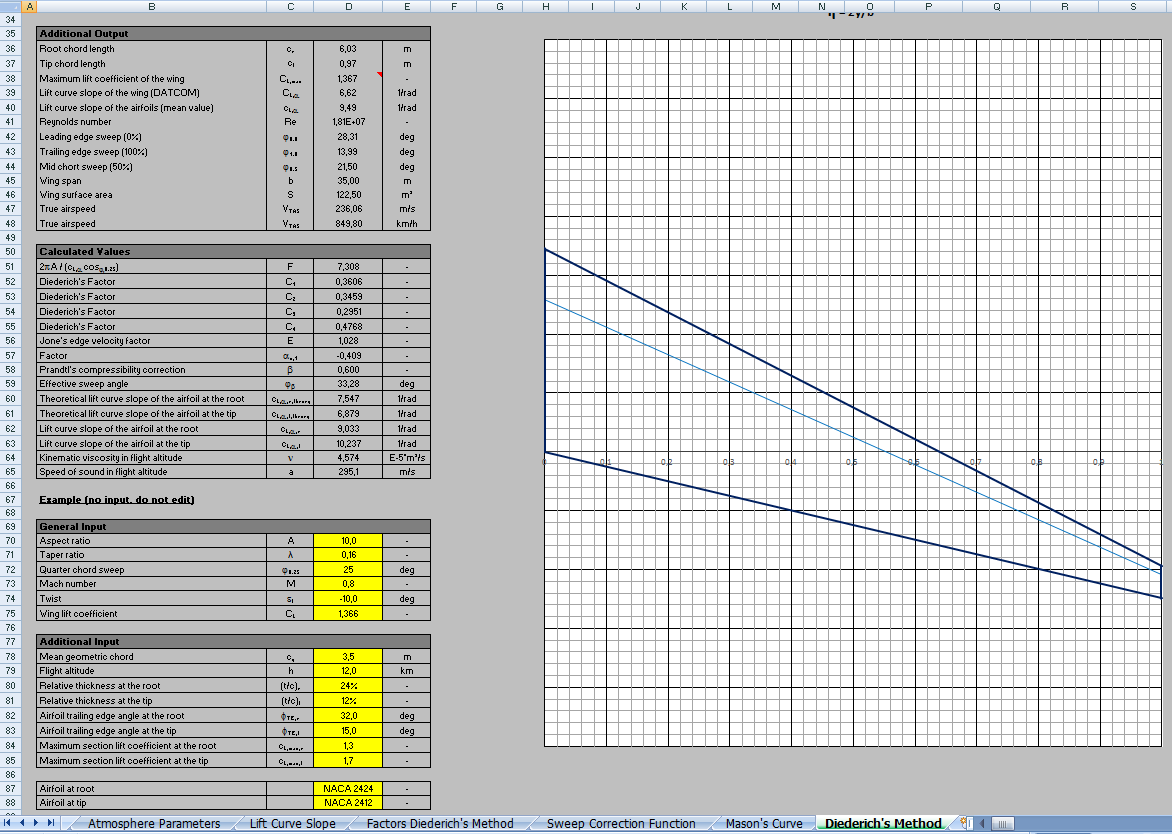Select the Prandtl's compressibility correction label
Screen dimensions: 1172x834
(x=152, y=369)
